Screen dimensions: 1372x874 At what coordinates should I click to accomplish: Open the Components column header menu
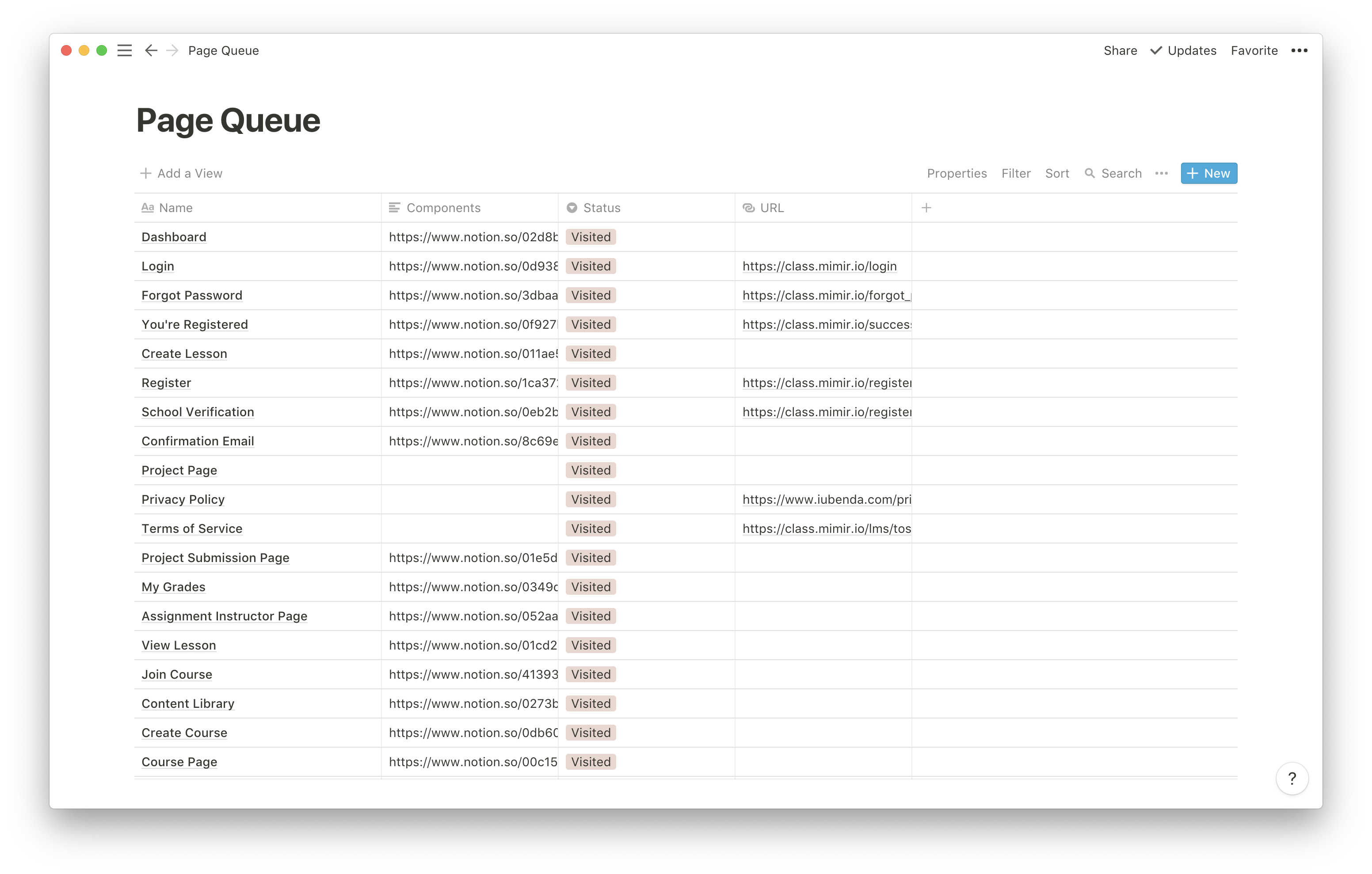(x=443, y=208)
